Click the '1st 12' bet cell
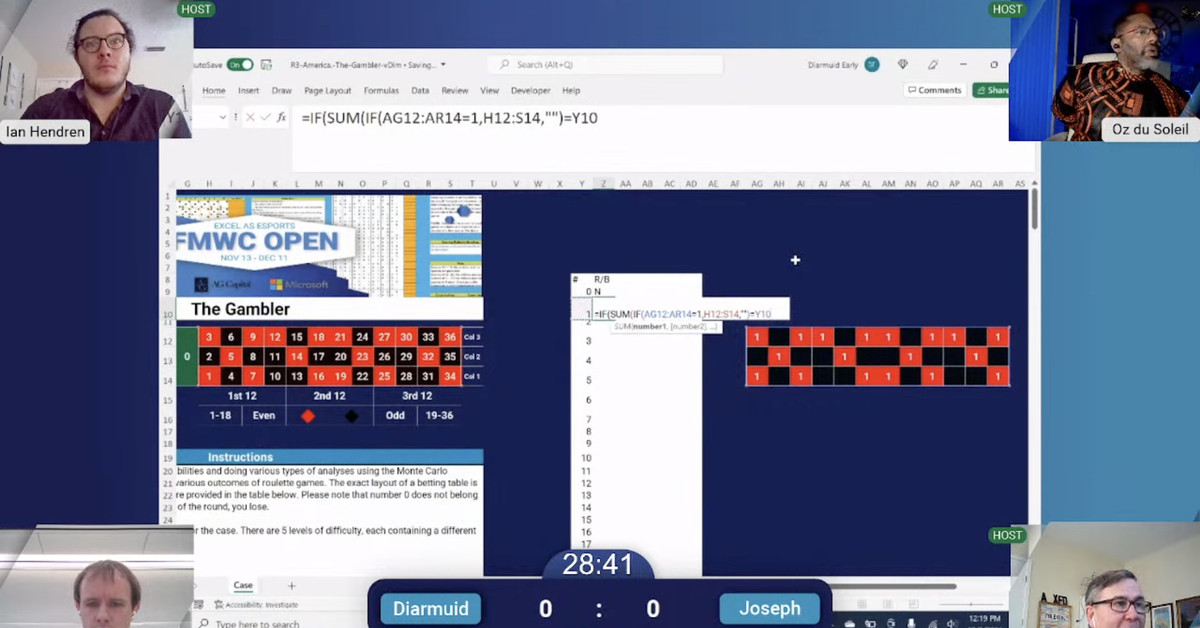Viewport: 1200px width, 628px height. coord(242,396)
